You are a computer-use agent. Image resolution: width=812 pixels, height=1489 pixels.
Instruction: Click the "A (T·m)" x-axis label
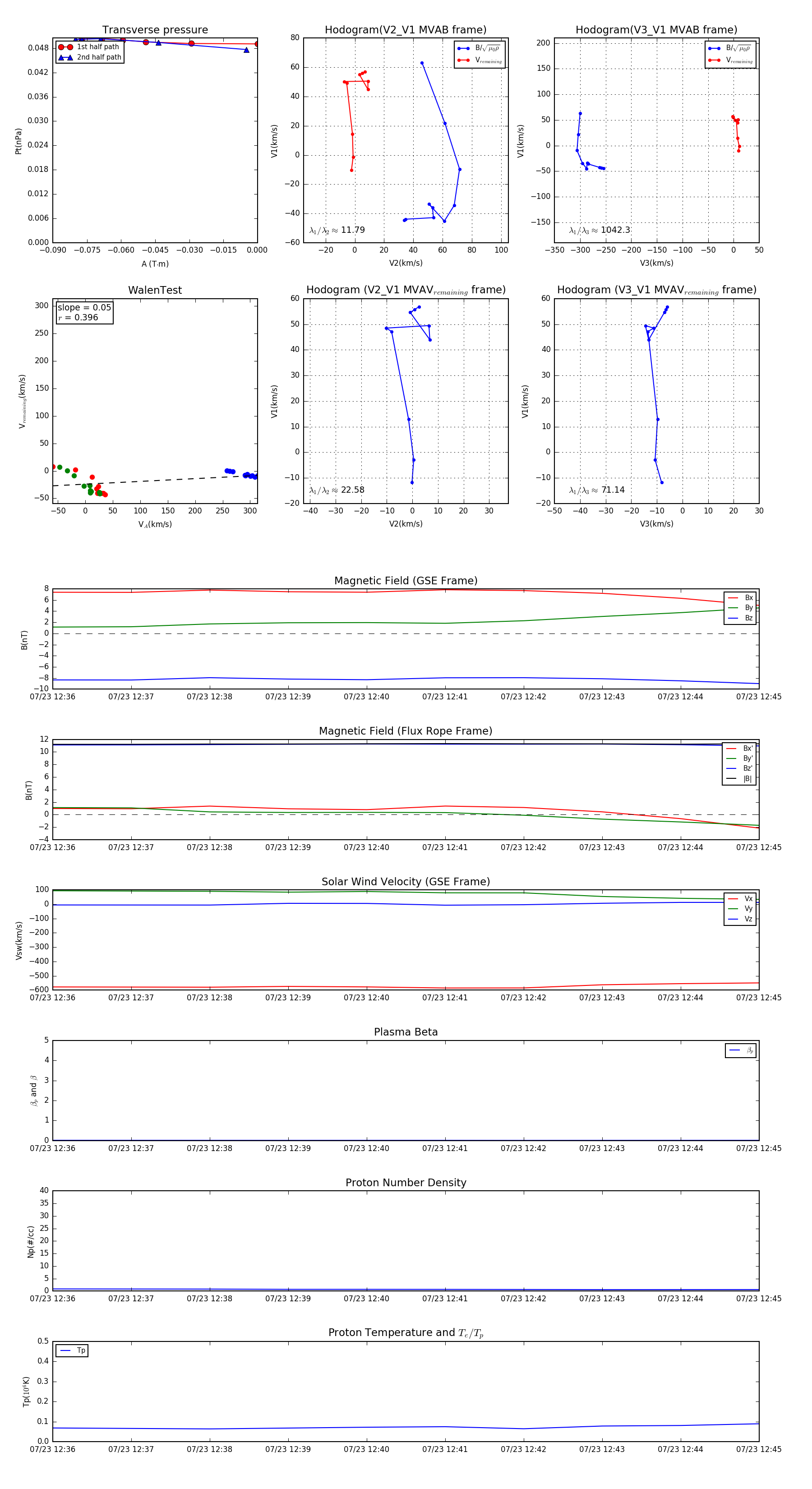click(x=155, y=264)
